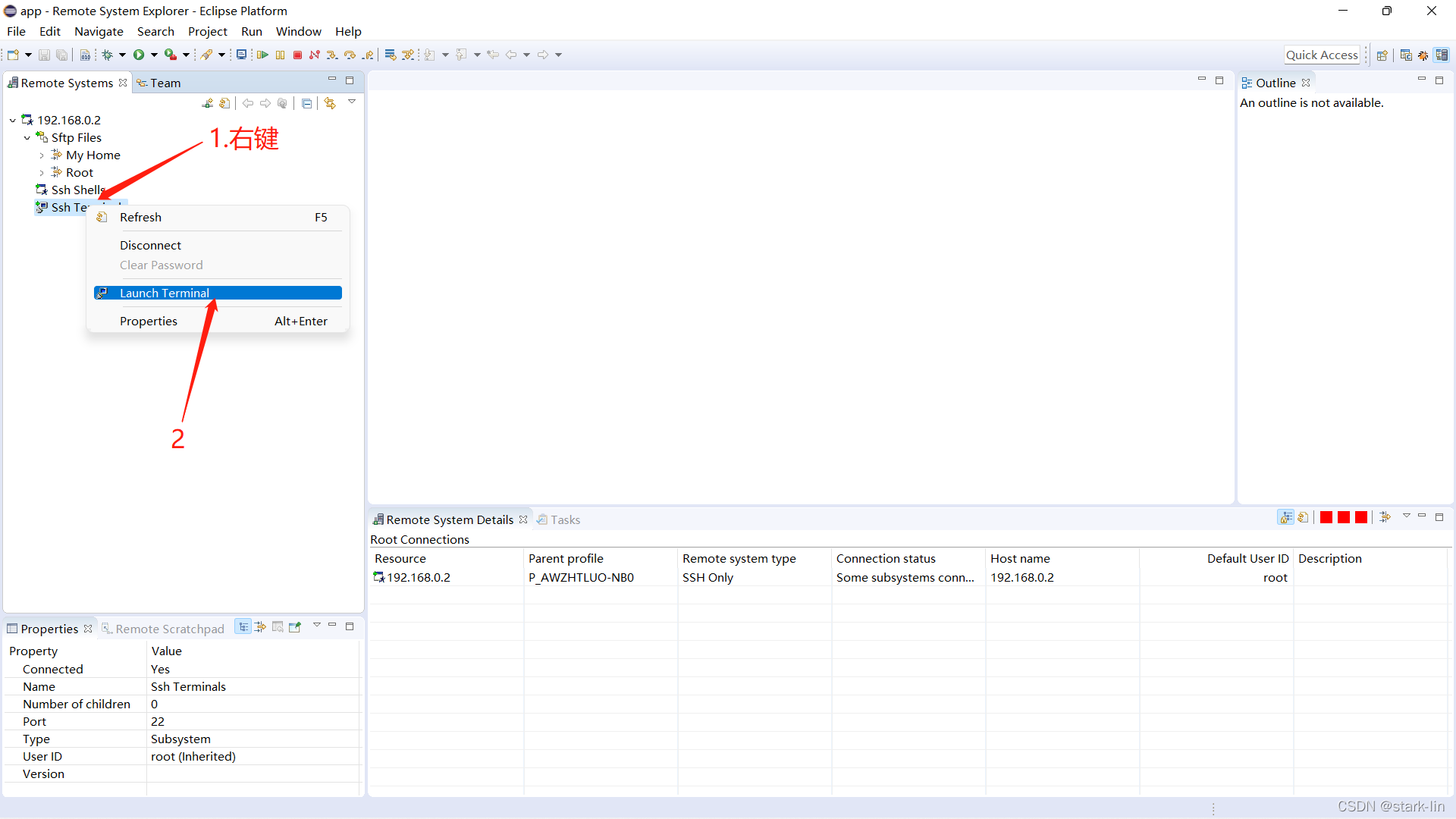
Task: Click the Save All toolbar icon
Action: (x=61, y=55)
